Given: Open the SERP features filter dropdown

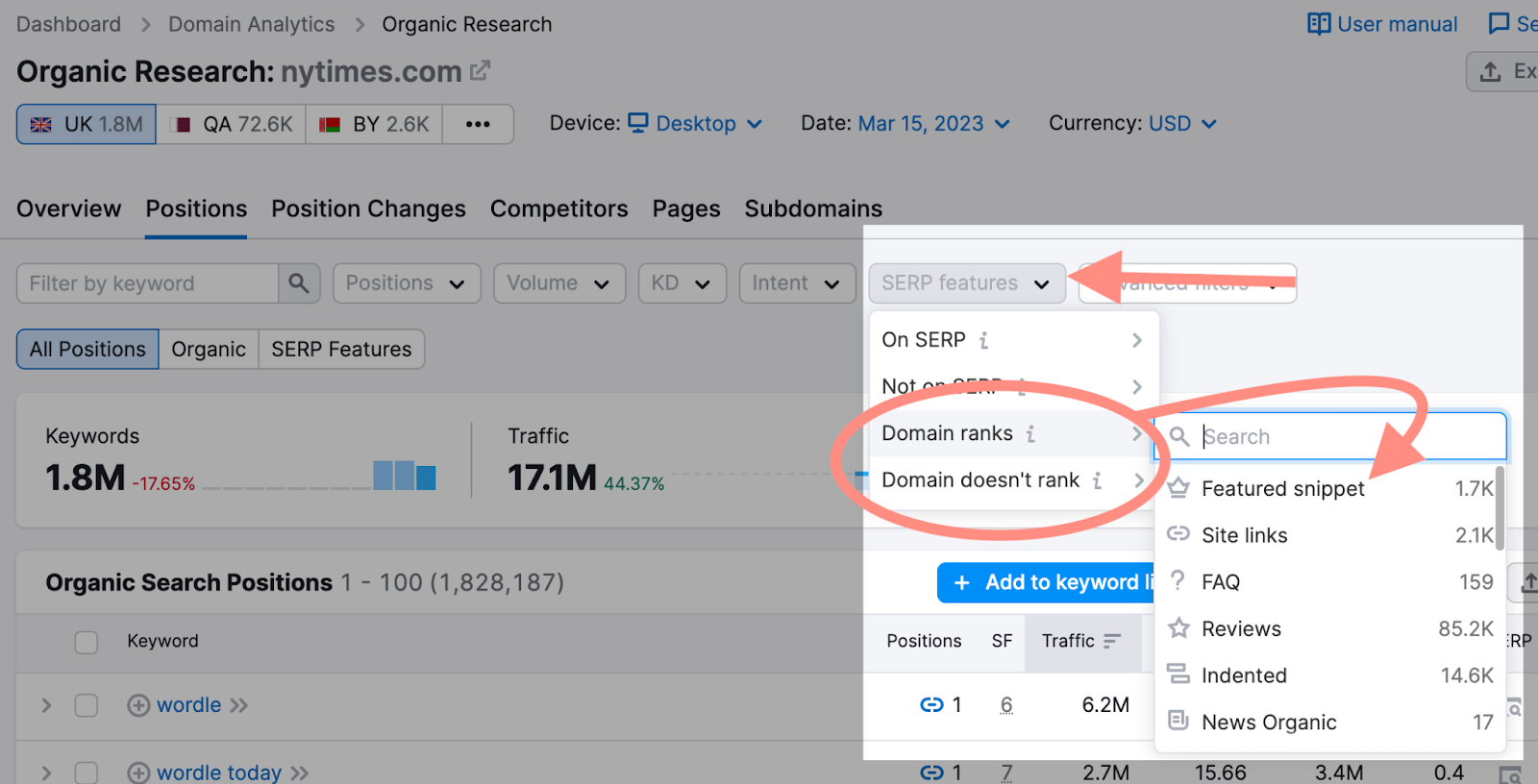Looking at the screenshot, I should (x=966, y=283).
